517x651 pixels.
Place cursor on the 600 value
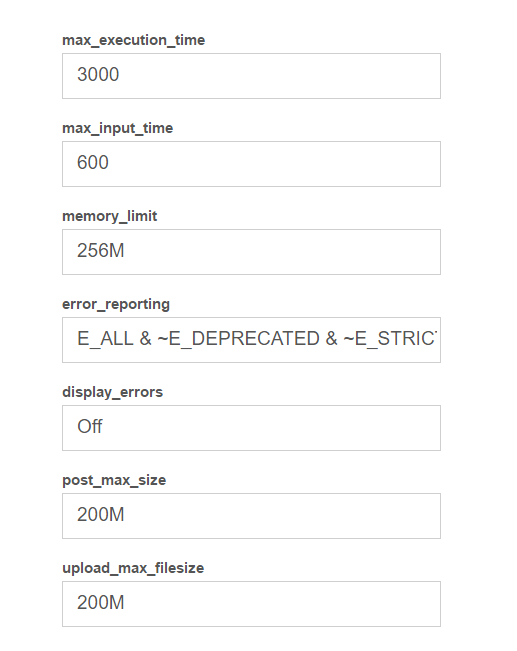pos(93,163)
